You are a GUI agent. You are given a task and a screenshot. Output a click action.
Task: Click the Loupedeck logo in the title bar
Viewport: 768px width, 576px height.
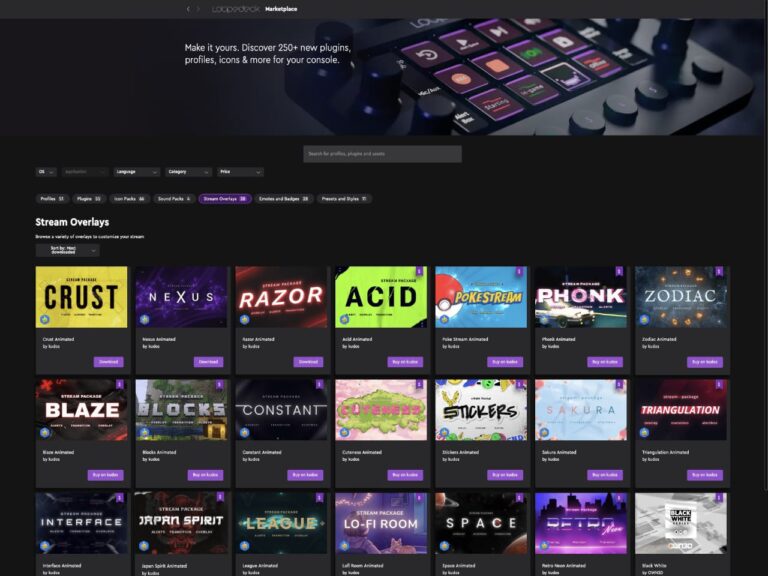click(235, 9)
